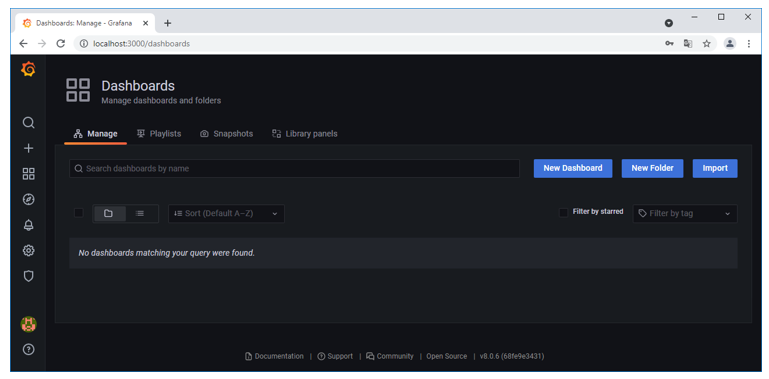Open the Configuration gear icon
The height and width of the screenshot is (379, 769).
tap(28, 251)
